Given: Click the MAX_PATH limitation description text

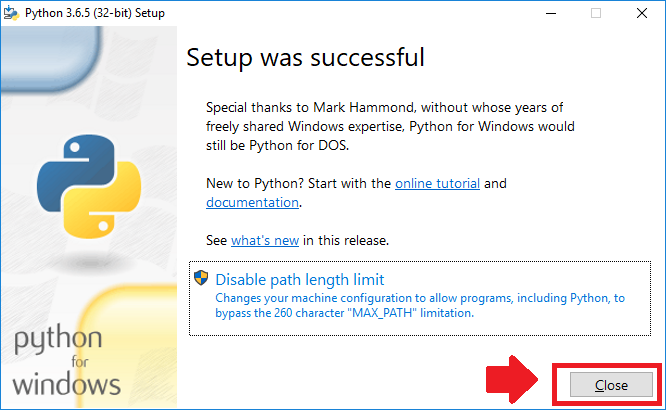Looking at the screenshot, I should pyautogui.click(x=420, y=305).
